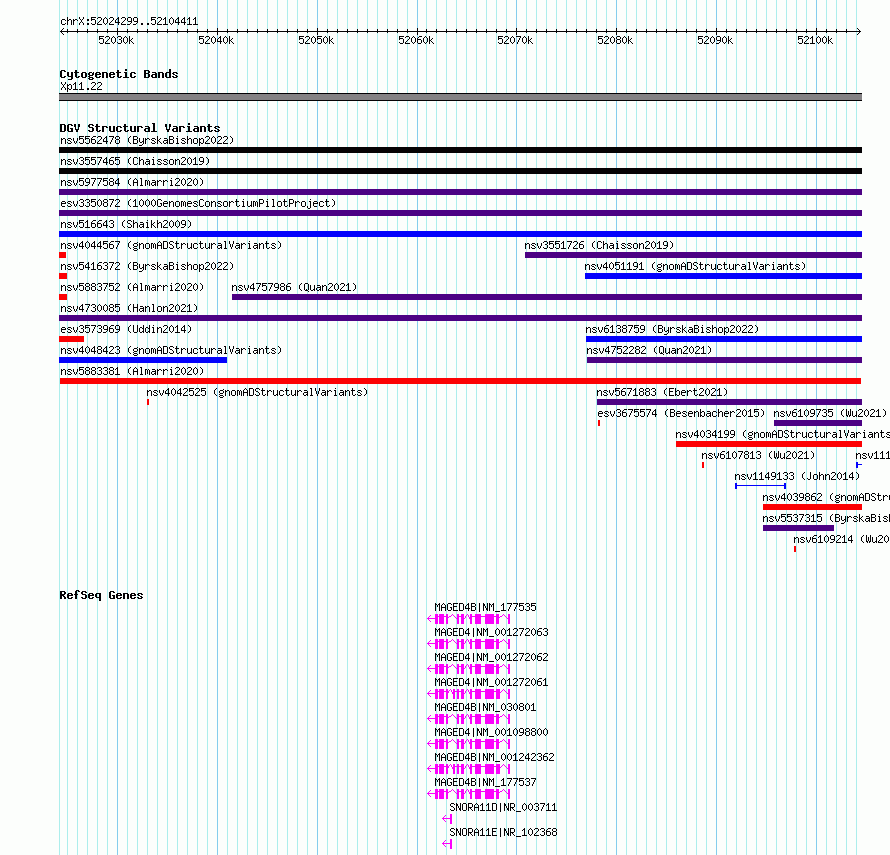
Task: Click the nsv6109214 variant label
Action: [841, 539]
